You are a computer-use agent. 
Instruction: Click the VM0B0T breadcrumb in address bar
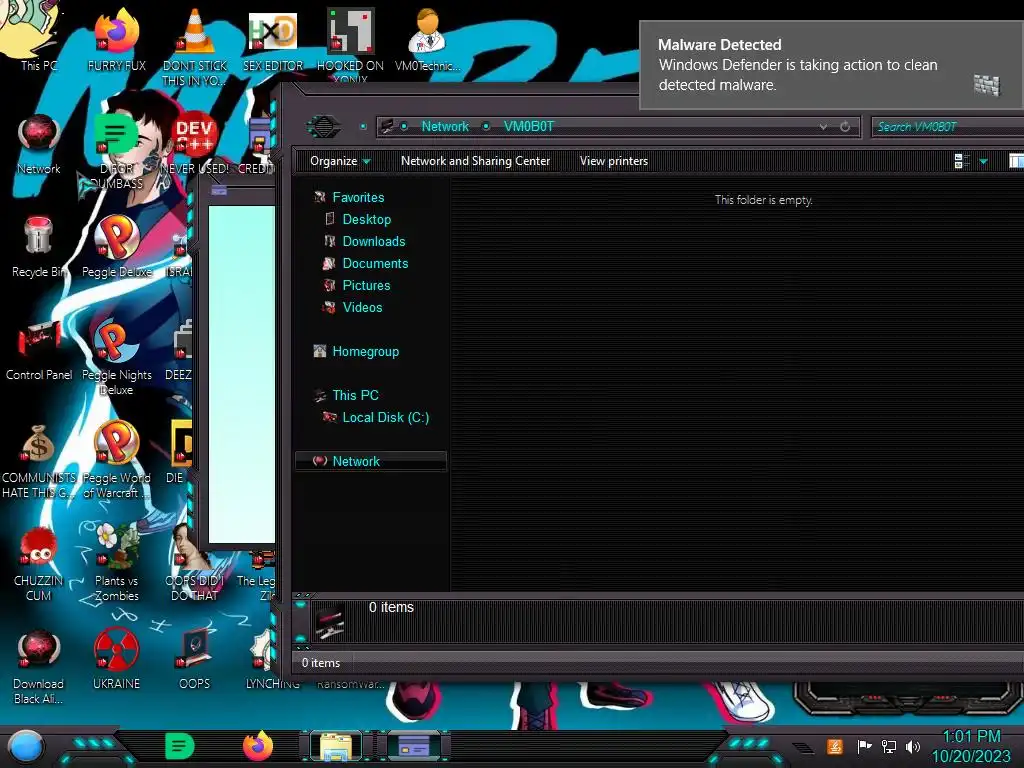tap(528, 127)
